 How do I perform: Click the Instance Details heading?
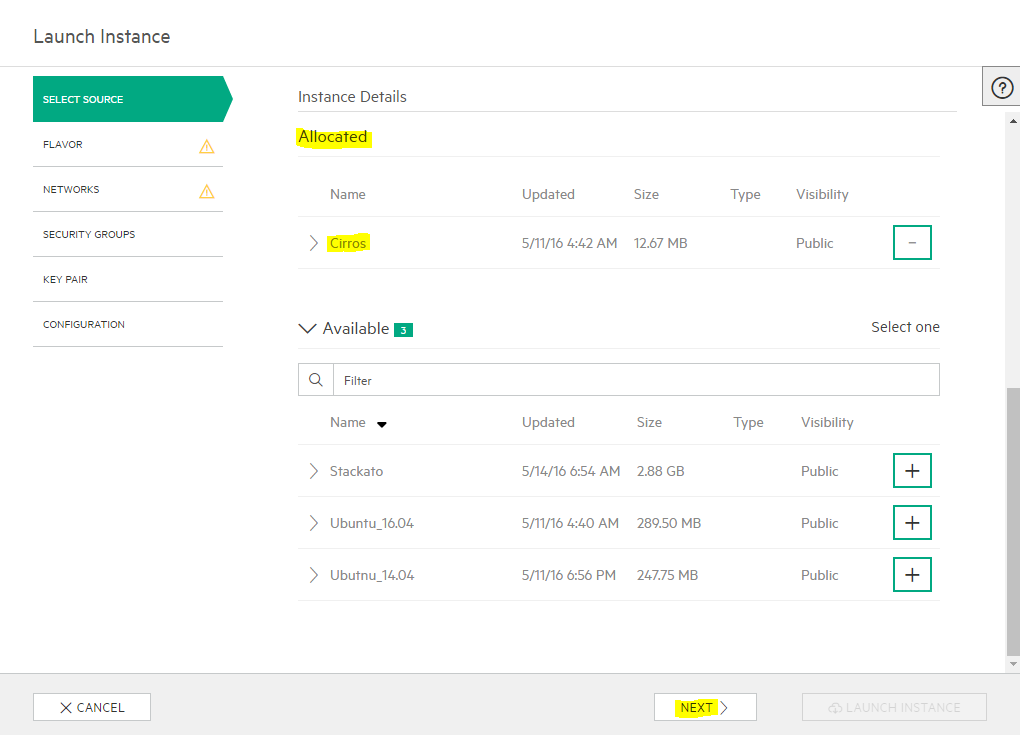tap(352, 96)
